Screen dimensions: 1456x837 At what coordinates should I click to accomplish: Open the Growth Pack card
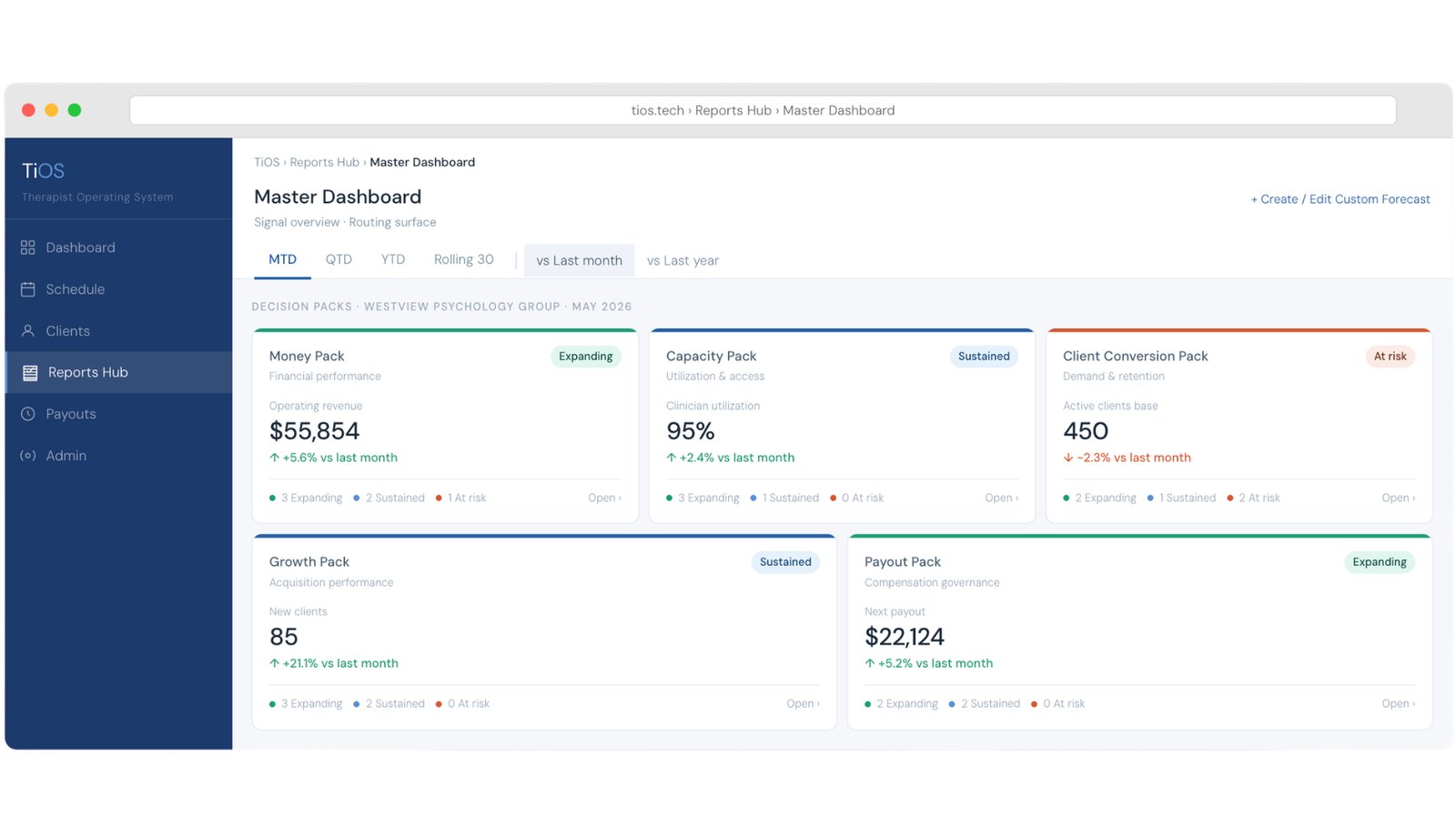pyautogui.click(x=803, y=703)
